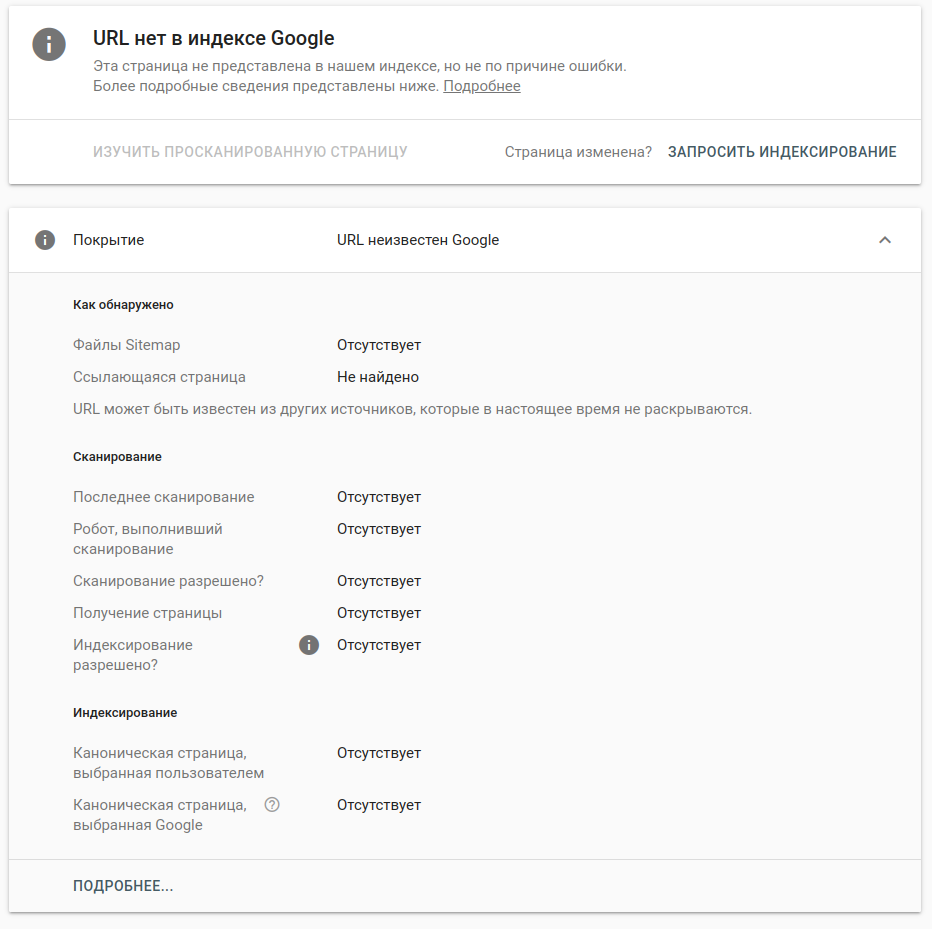Click the Как обнаружено subheading
The width and height of the screenshot is (932, 929).
click(x=123, y=304)
